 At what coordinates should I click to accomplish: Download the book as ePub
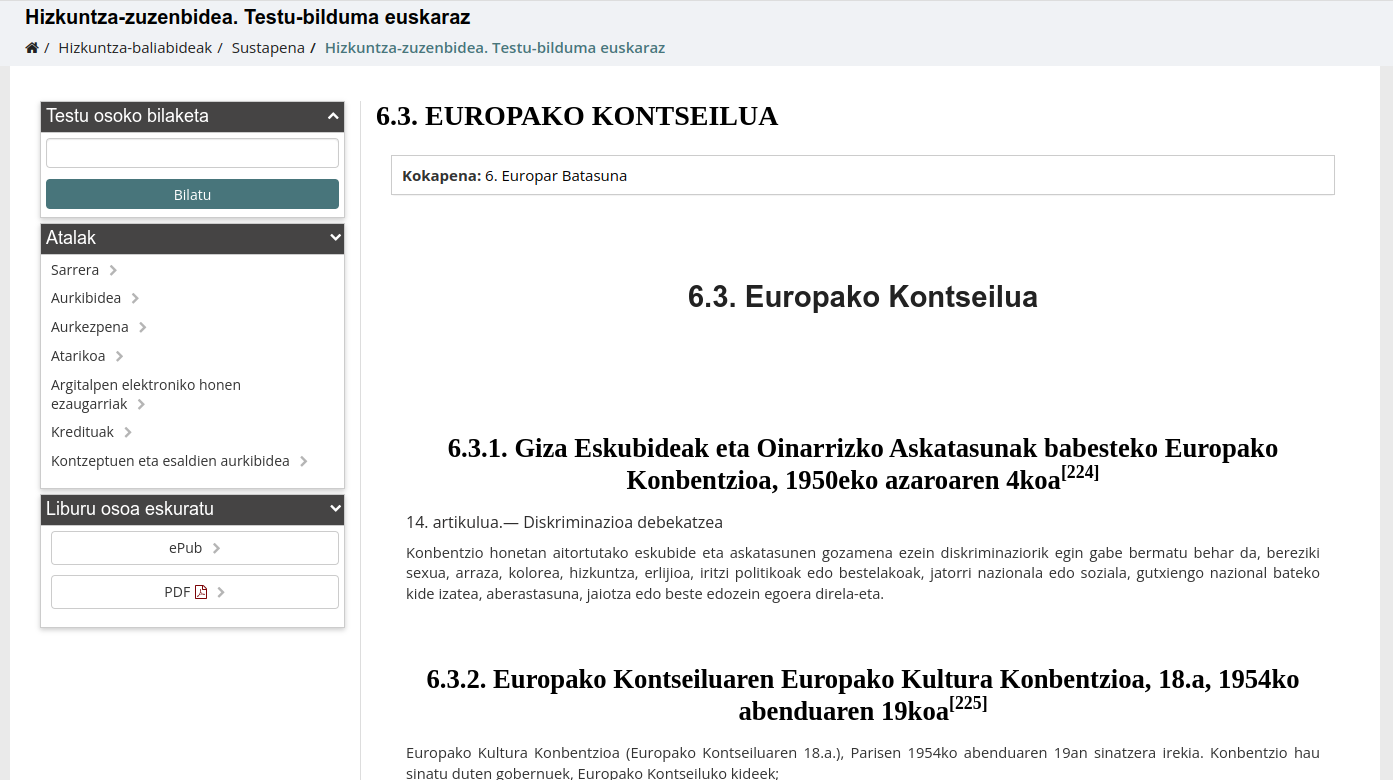coord(195,548)
